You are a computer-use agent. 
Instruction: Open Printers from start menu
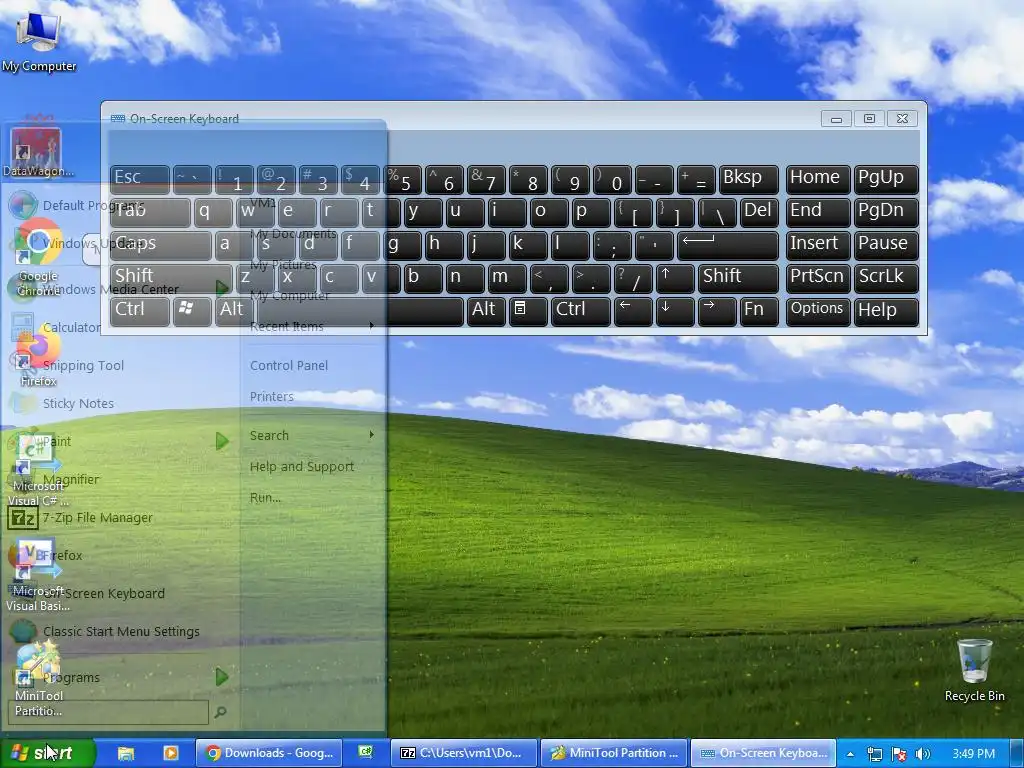coord(272,396)
